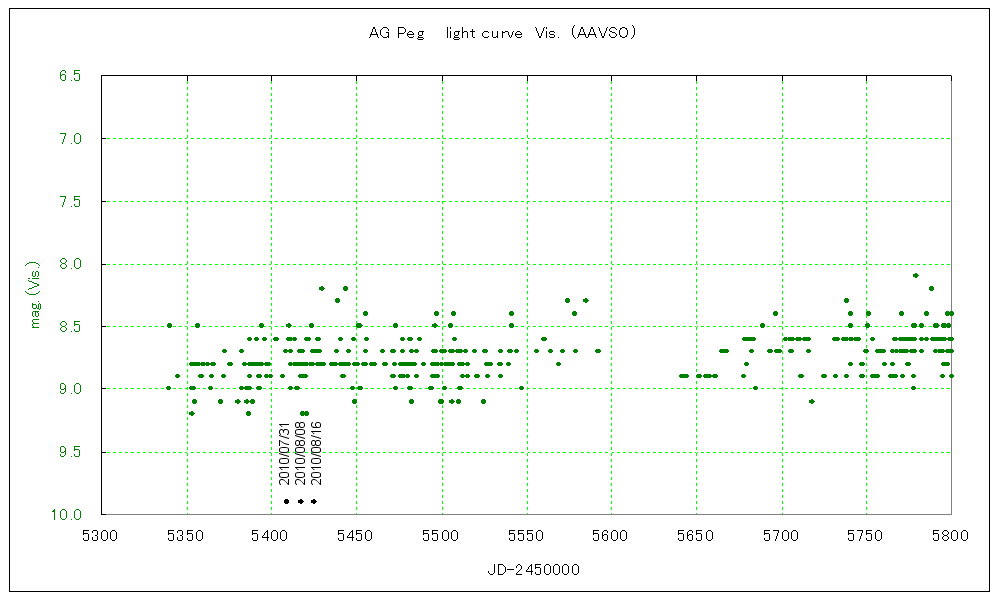This screenshot has height=600, width=1000.
Task: Click the chart title 'AG Peg light curve'
Action: [x=503, y=33]
